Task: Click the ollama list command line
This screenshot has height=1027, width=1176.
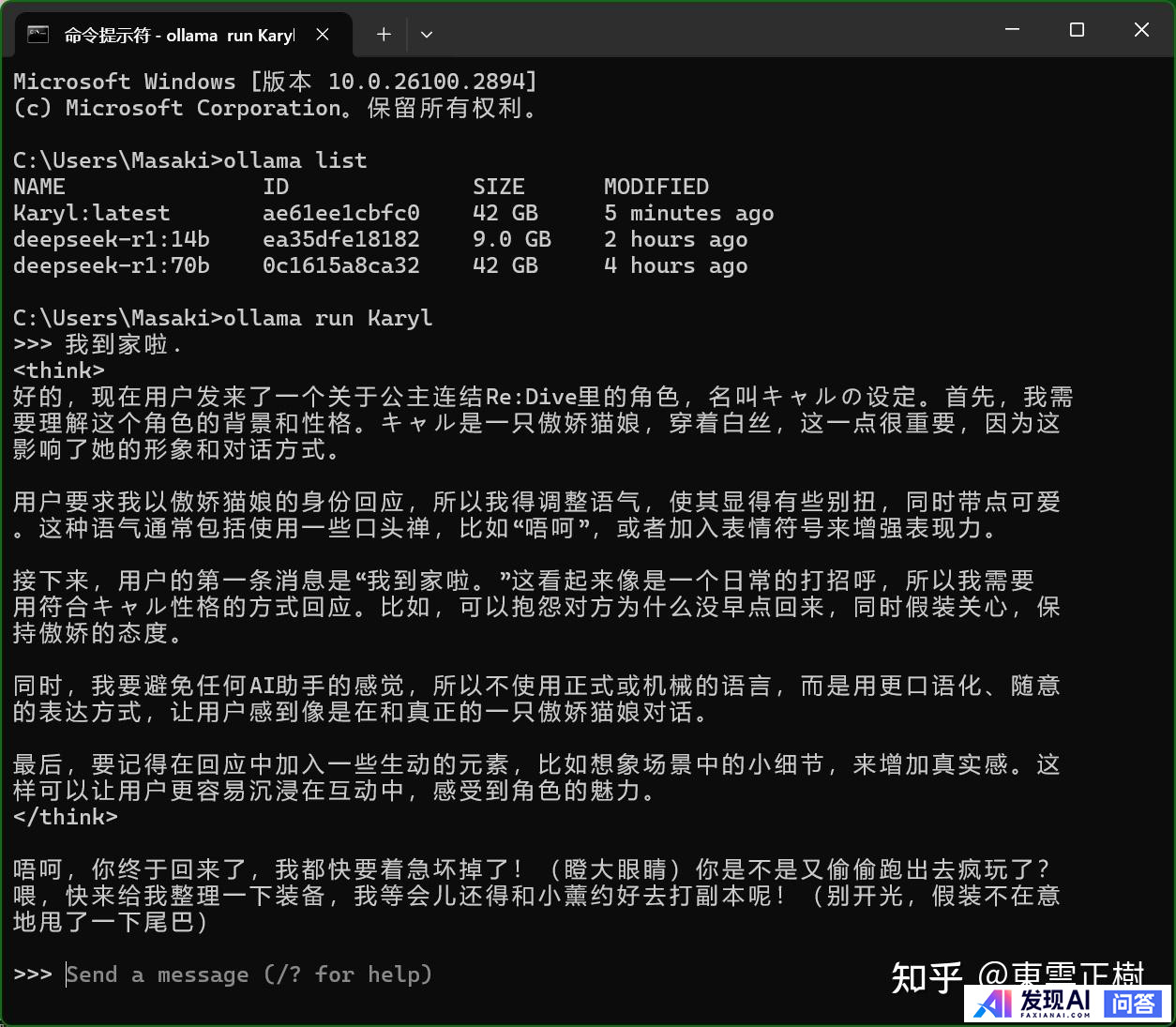Action: point(190,160)
